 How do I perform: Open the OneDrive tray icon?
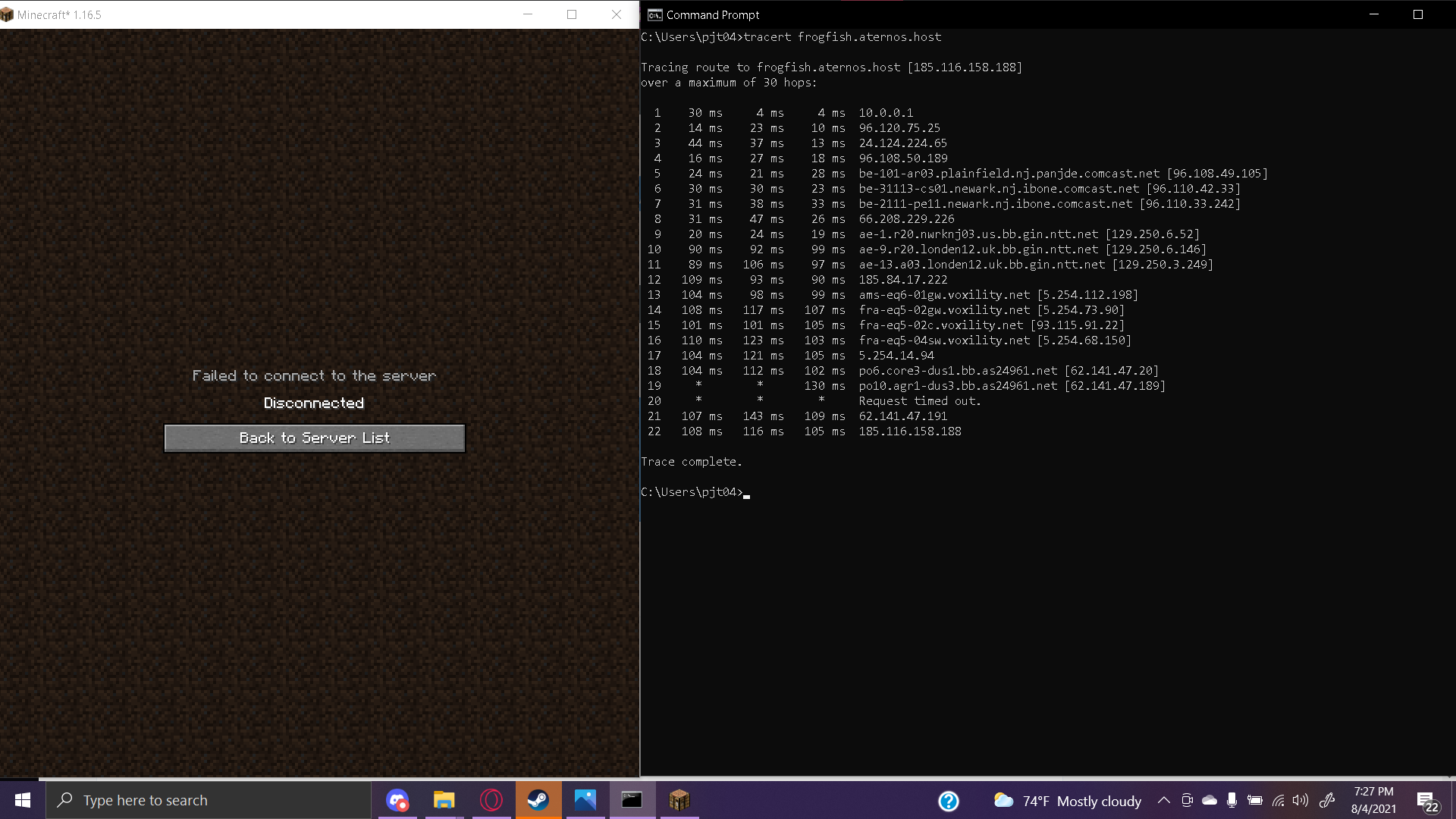click(1210, 800)
